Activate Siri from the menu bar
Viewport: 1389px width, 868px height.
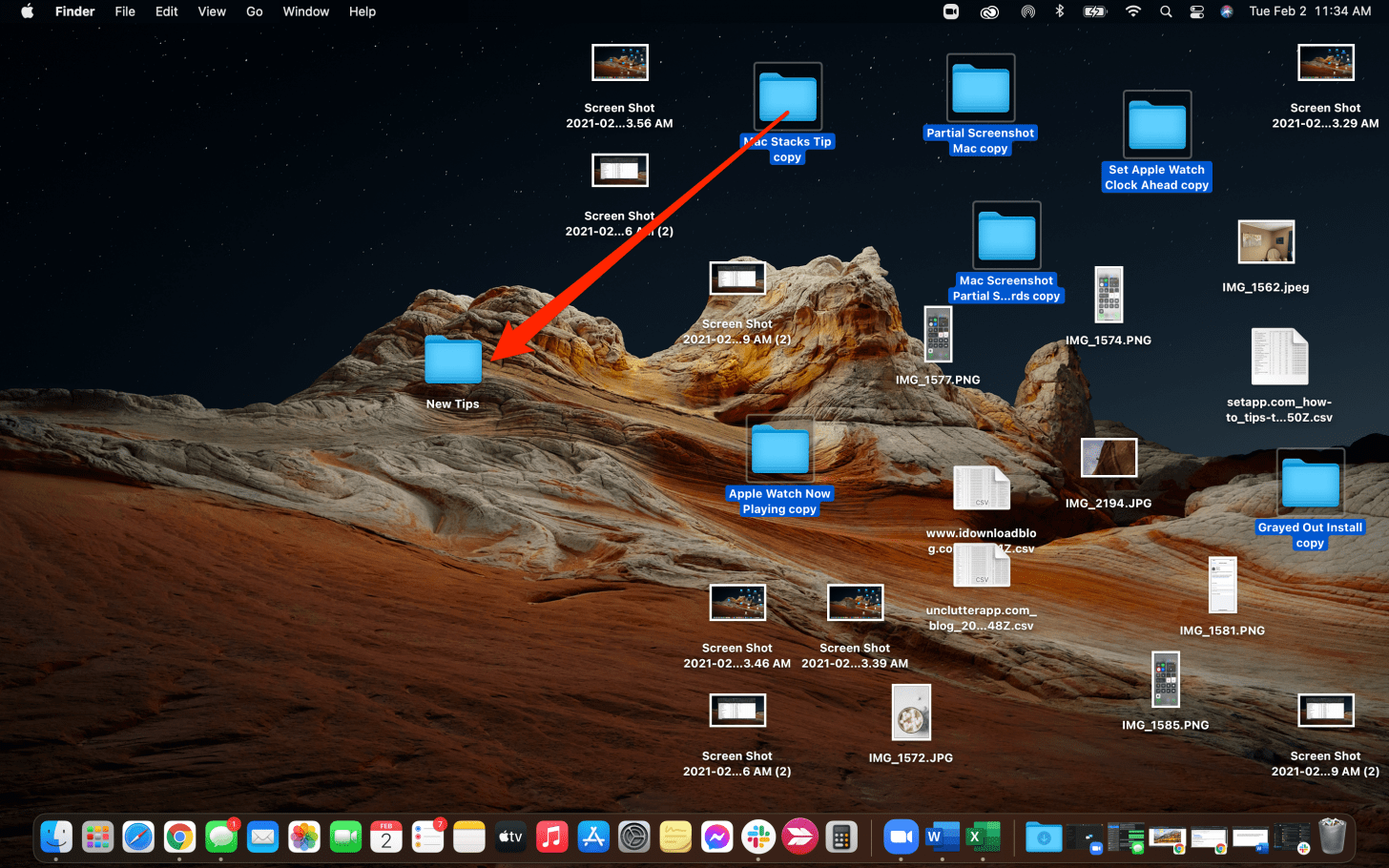1227,11
